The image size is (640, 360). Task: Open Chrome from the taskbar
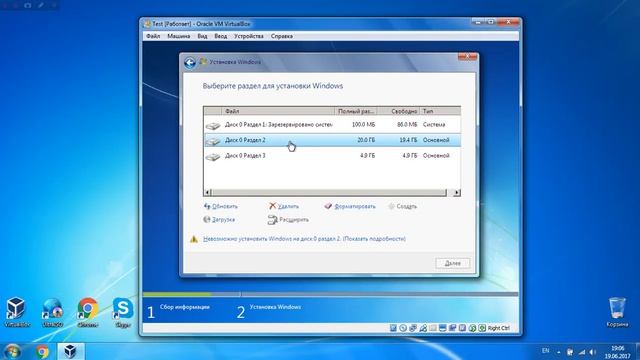click(42, 351)
